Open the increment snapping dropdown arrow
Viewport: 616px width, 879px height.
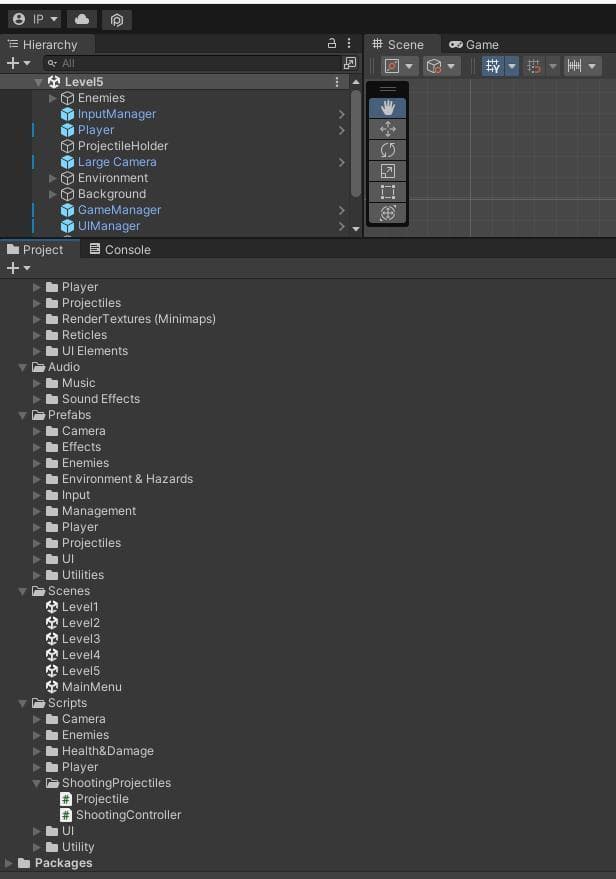point(592,66)
